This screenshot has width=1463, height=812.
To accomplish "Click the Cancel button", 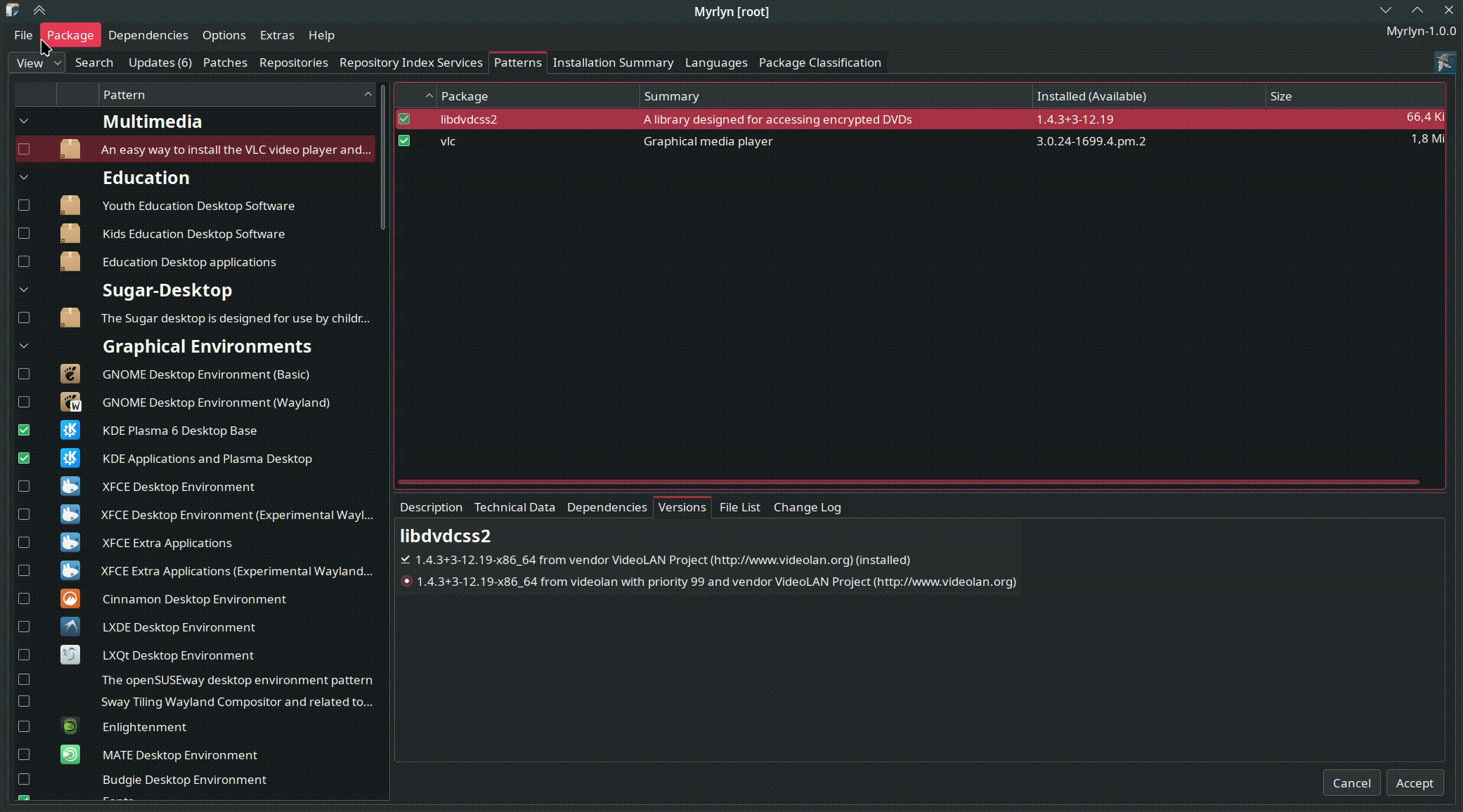I will (x=1351, y=782).
